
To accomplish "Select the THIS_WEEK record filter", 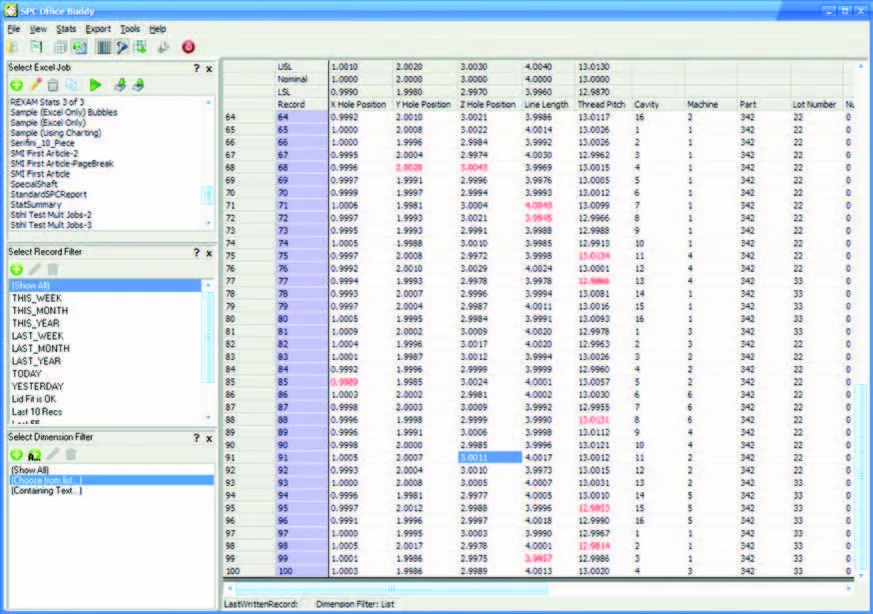I will point(37,298).
